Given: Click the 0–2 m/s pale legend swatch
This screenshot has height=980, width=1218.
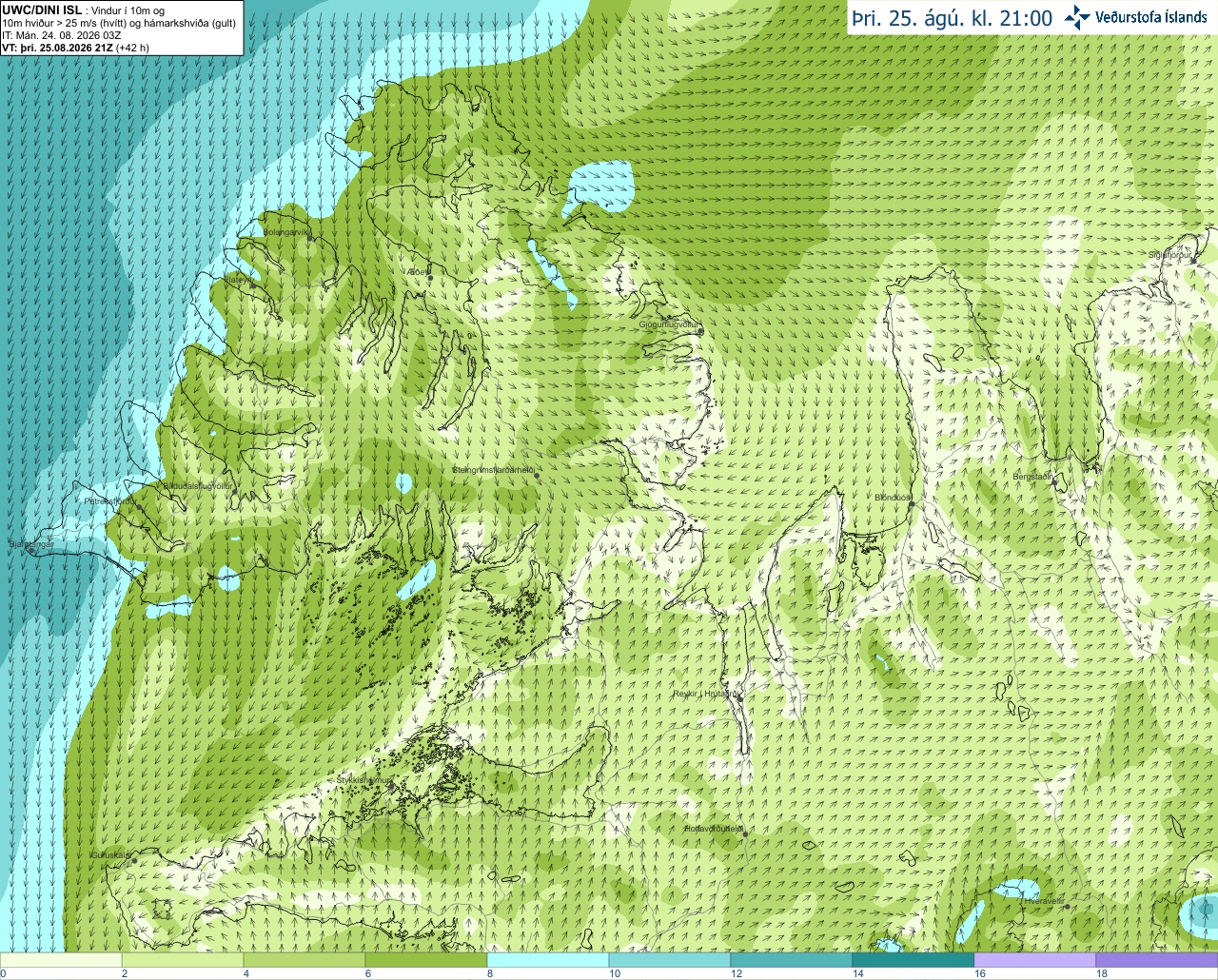Looking at the screenshot, I should [61, 960].
